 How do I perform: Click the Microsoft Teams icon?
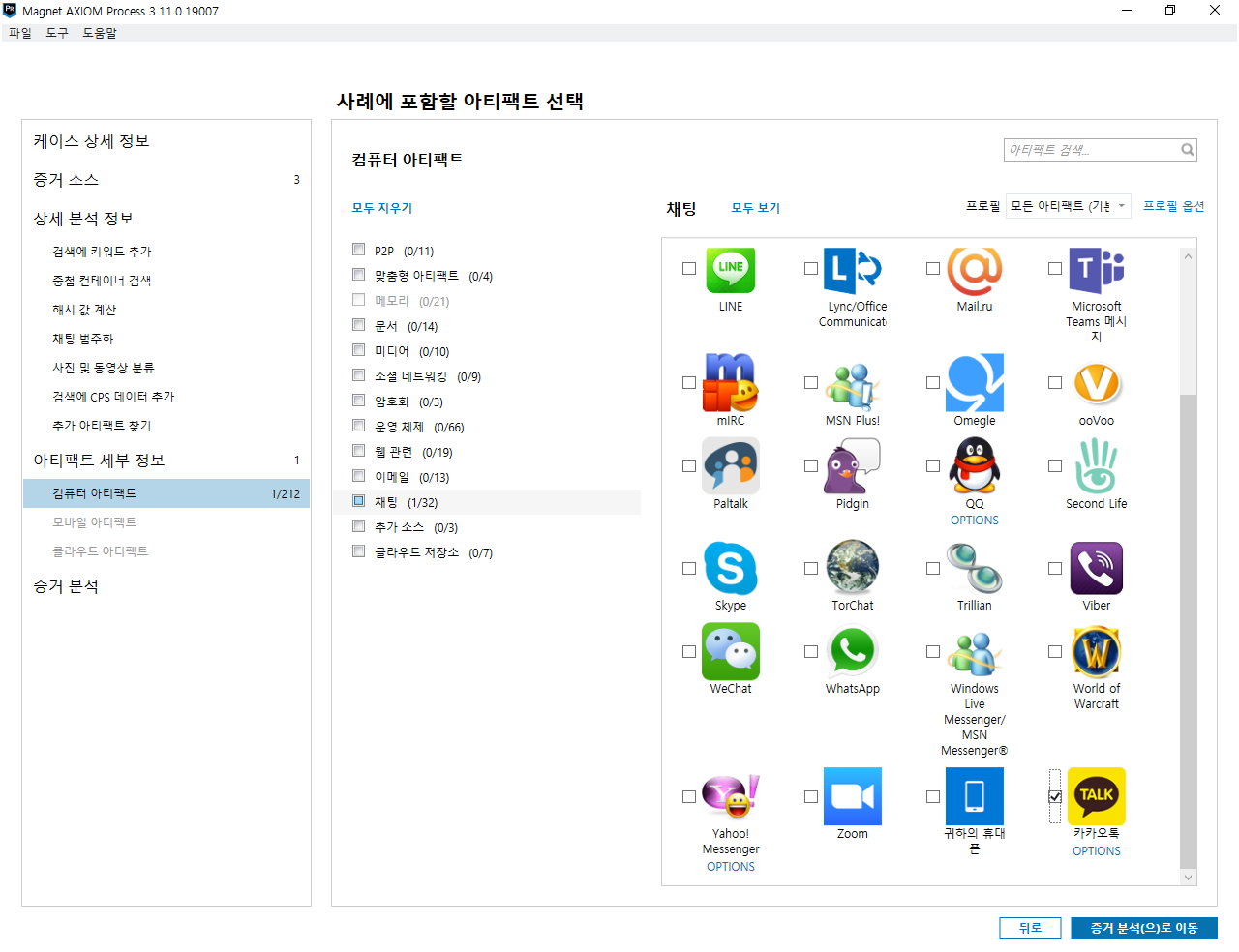click(1097, 270)
